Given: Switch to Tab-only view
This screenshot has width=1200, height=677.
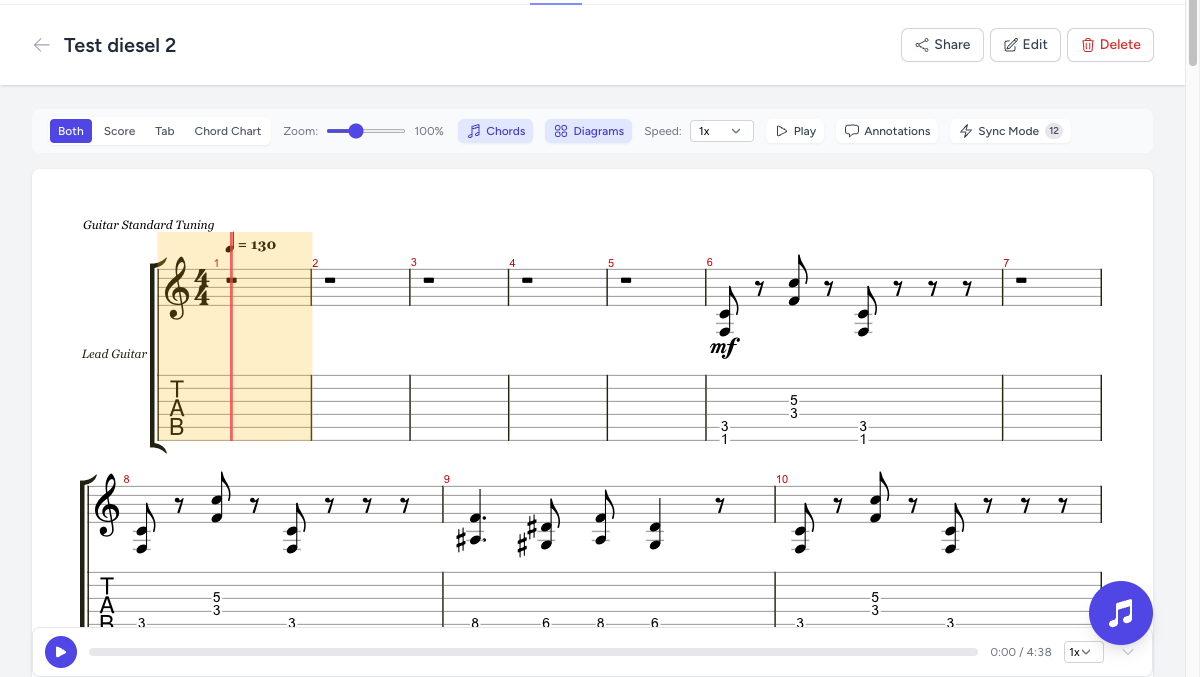Looking at the screenshot, I should tap(164, 130).
